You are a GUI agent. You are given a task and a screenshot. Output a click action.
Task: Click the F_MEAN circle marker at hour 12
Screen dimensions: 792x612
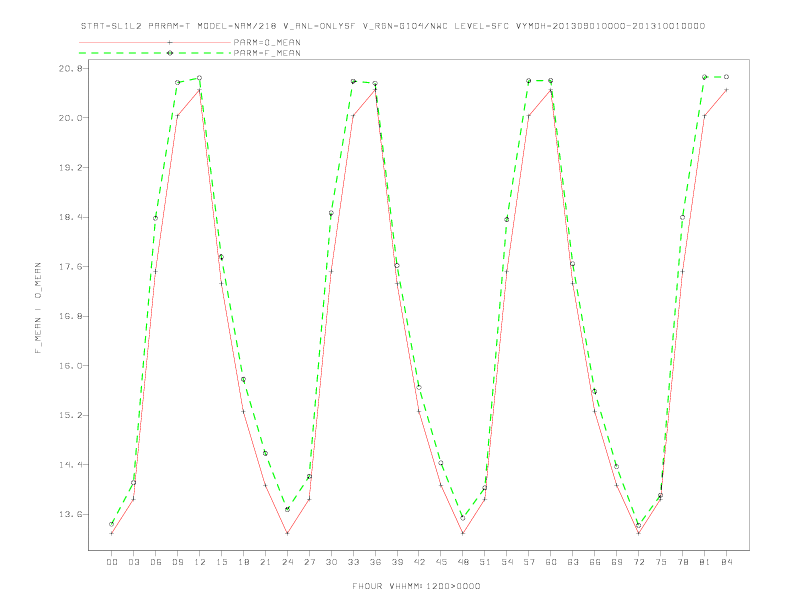click(200, 78)
